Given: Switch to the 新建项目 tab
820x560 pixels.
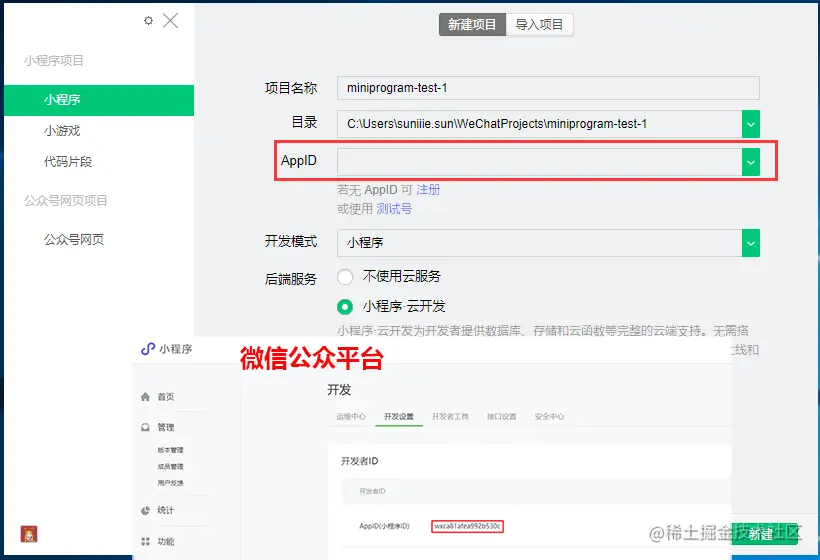Looking at the screenshot, I should [472, 25].
